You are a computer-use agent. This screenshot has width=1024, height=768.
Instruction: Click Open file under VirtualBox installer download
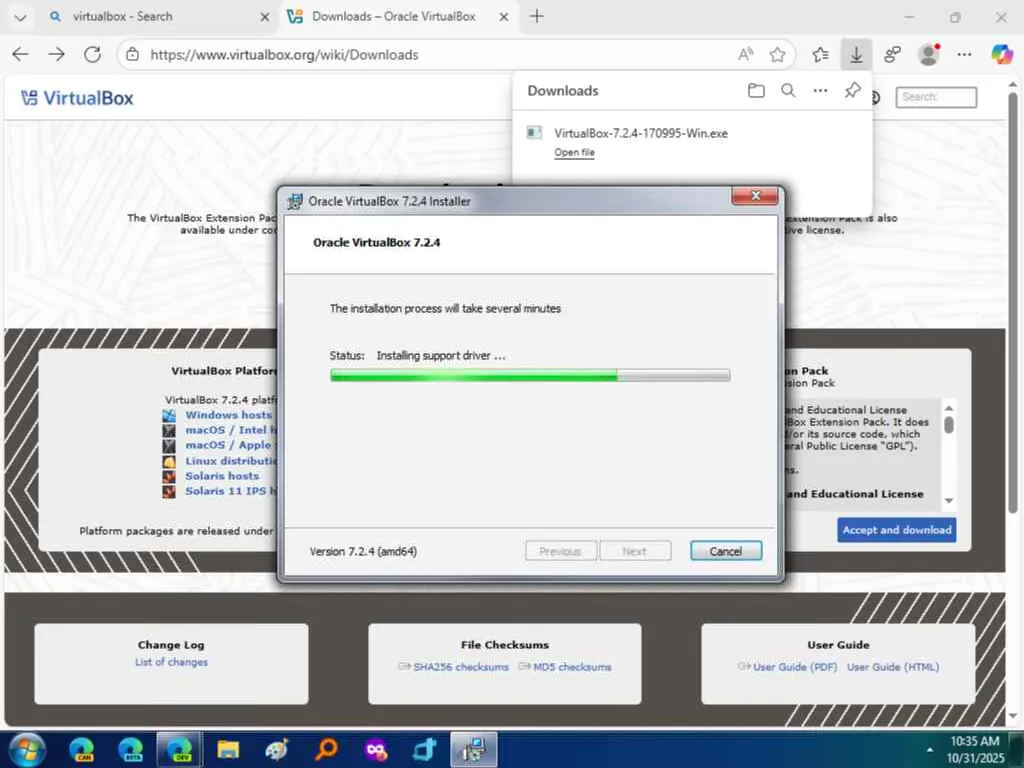point(574,152)
